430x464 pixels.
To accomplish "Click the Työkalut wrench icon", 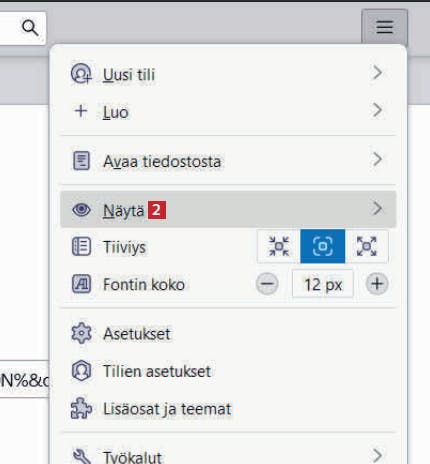I will 81,456.
